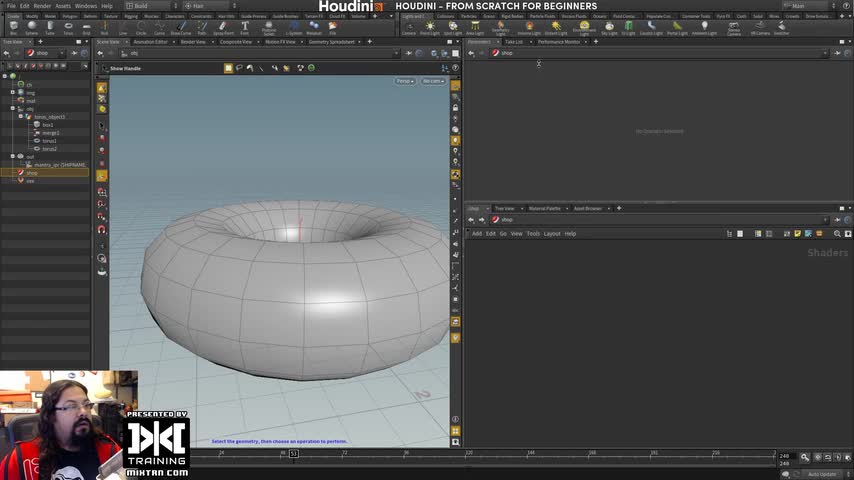Add a Sky Light from shelf
The width and height of the screenshot is (854, 480).
click(x=609, y=28)
